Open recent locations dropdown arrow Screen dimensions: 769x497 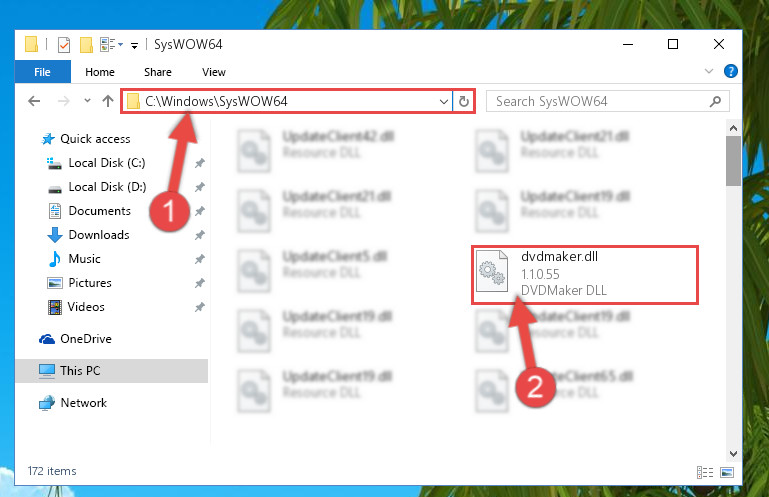pyautogui.click(x=87, y=101)
